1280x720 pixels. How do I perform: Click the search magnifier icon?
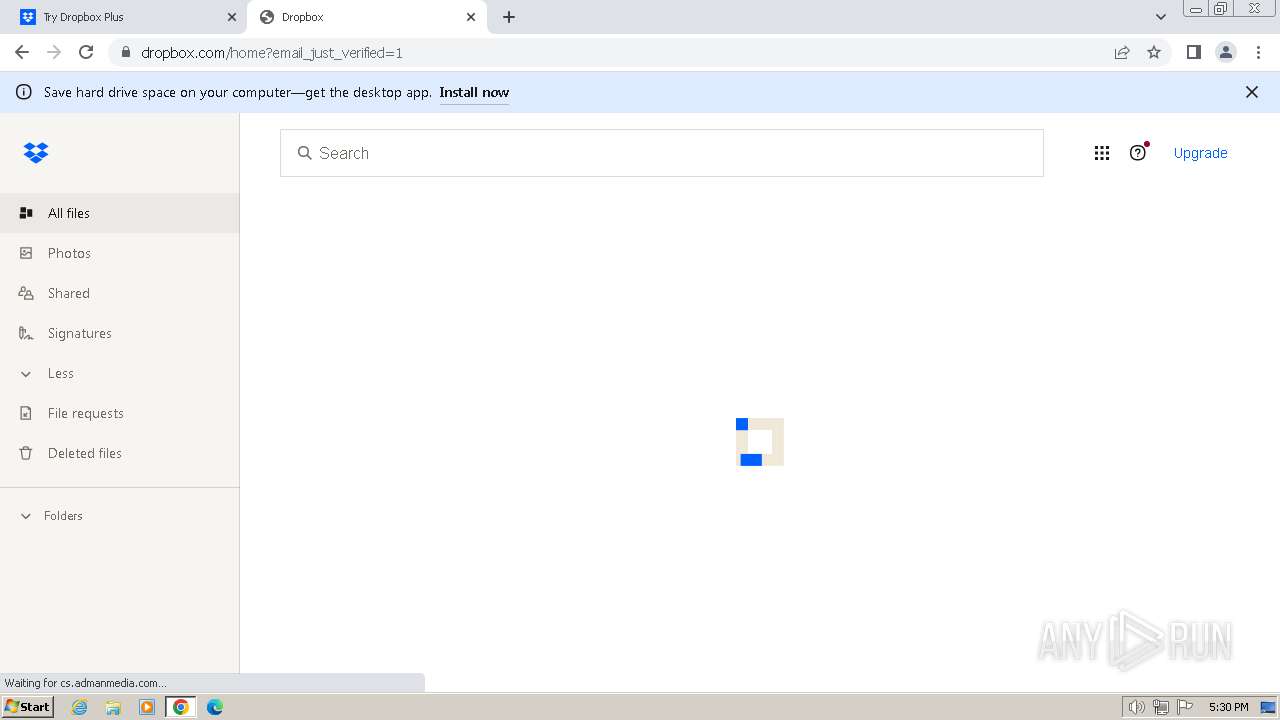(305, 153)
